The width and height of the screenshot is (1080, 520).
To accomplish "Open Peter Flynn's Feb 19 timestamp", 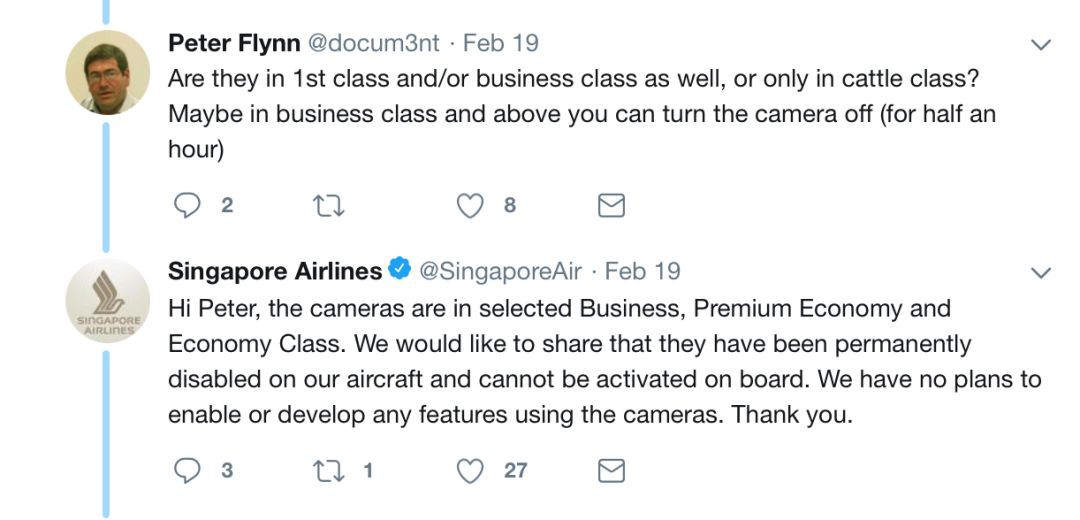I will (x=501, y=43).
